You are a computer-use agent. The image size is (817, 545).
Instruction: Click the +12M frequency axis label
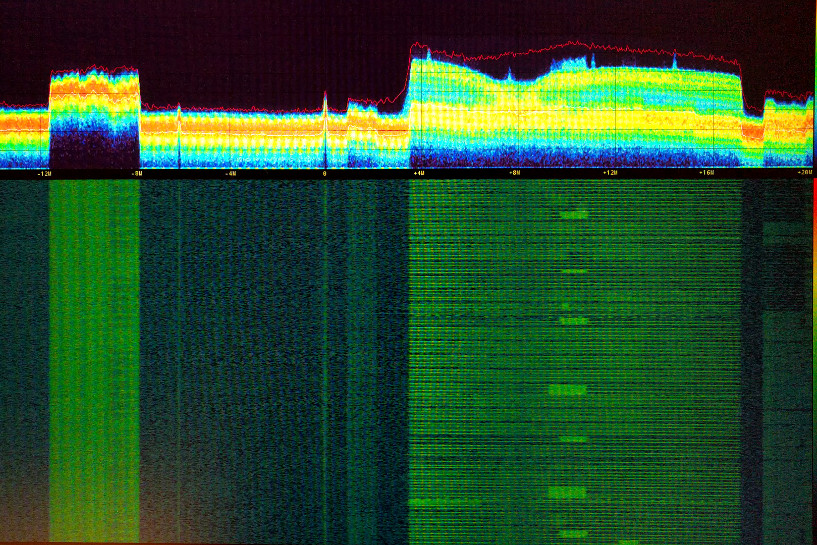pos(610,172)
